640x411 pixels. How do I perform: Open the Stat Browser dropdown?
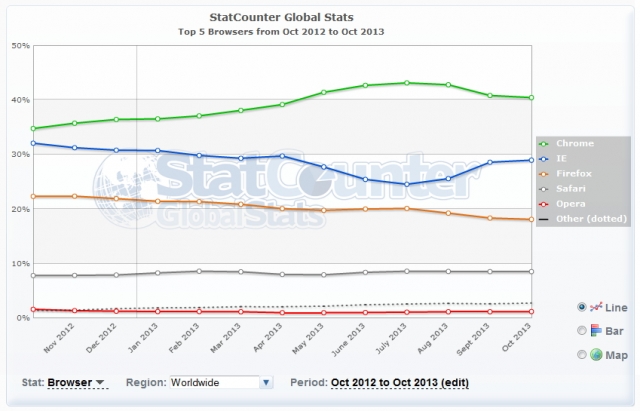(x=77, y=382)
